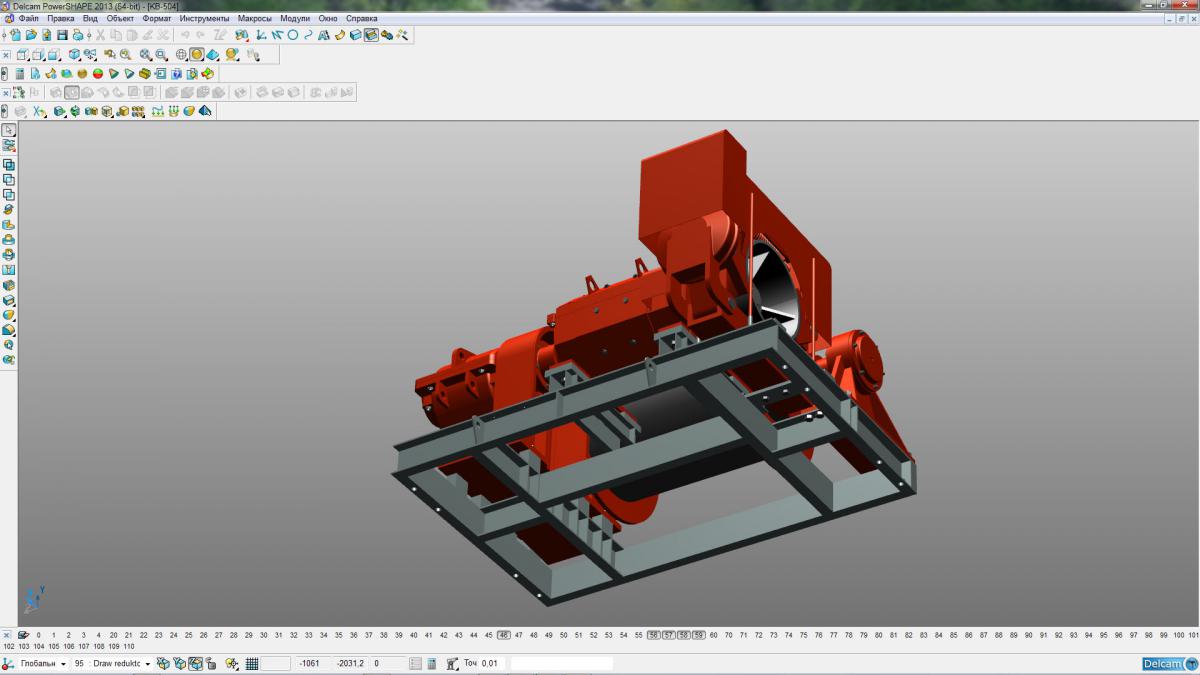This screenshot has width=1200, height=675.
Task: Open a model with the folder icon
Action: 31,34
